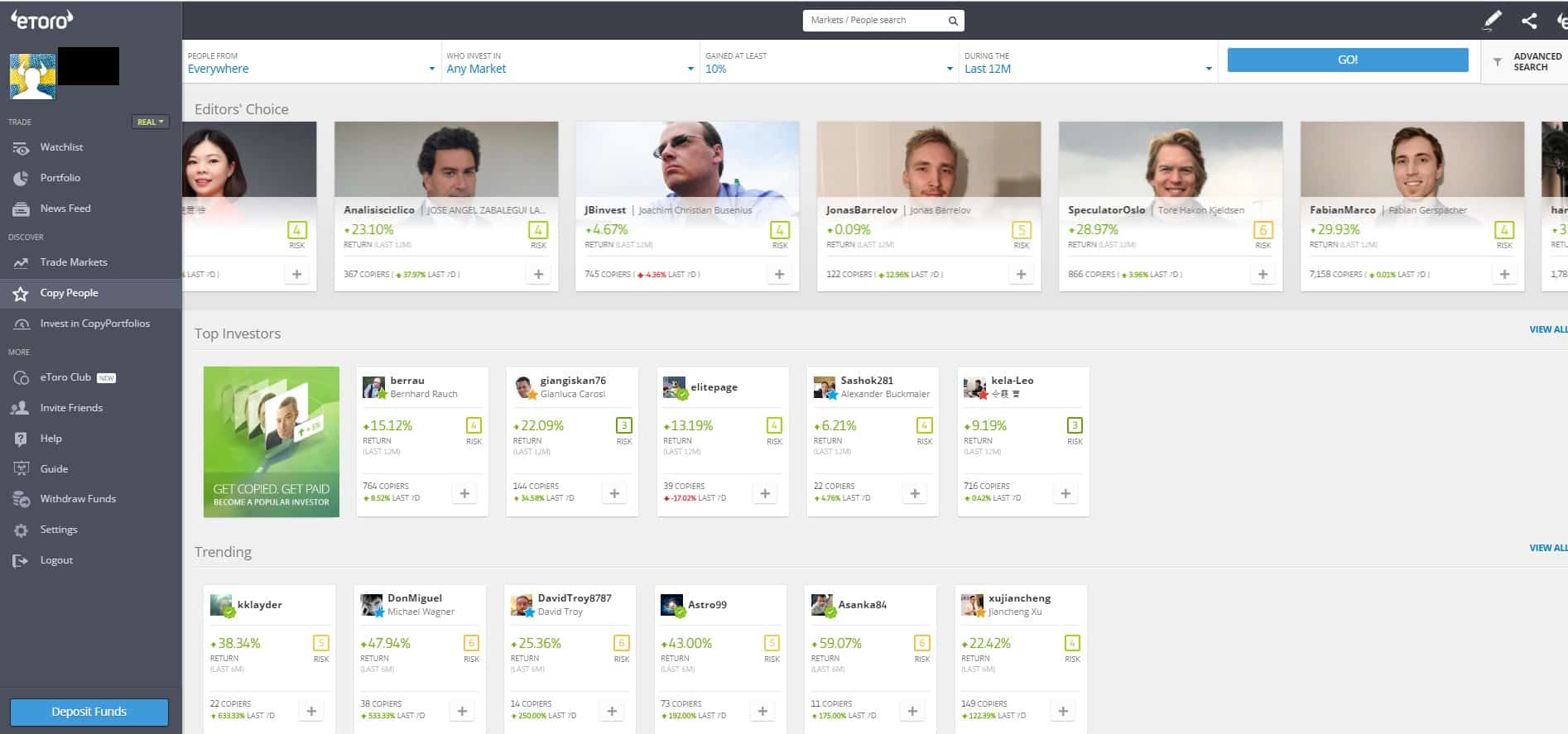1568x734 pixels.
Task: Open berrau investor name link
Action: 407,381
